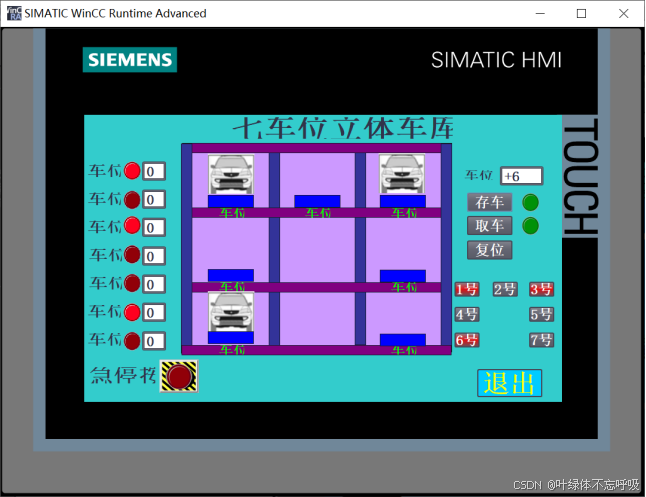Click the blue platform in middle-left slot
Viewport: 646px width, 497px height.
click(x=231, y=275)
